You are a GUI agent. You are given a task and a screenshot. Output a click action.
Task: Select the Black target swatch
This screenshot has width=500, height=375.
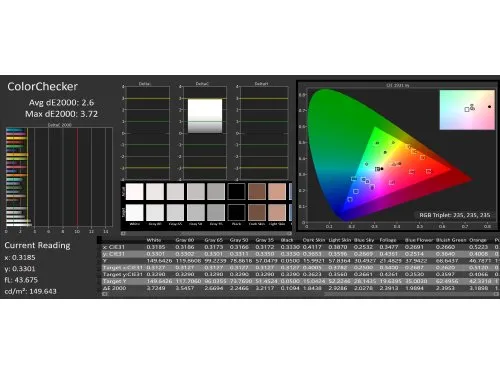(236, 212)
